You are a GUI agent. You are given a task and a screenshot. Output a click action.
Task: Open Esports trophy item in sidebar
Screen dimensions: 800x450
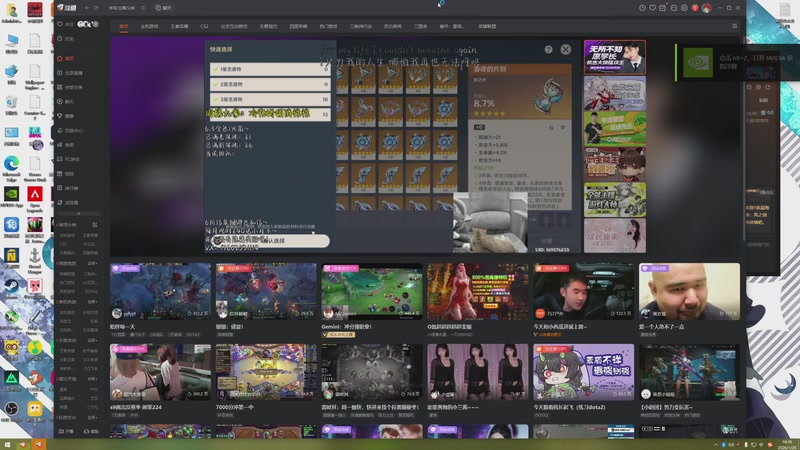(66, 116)
